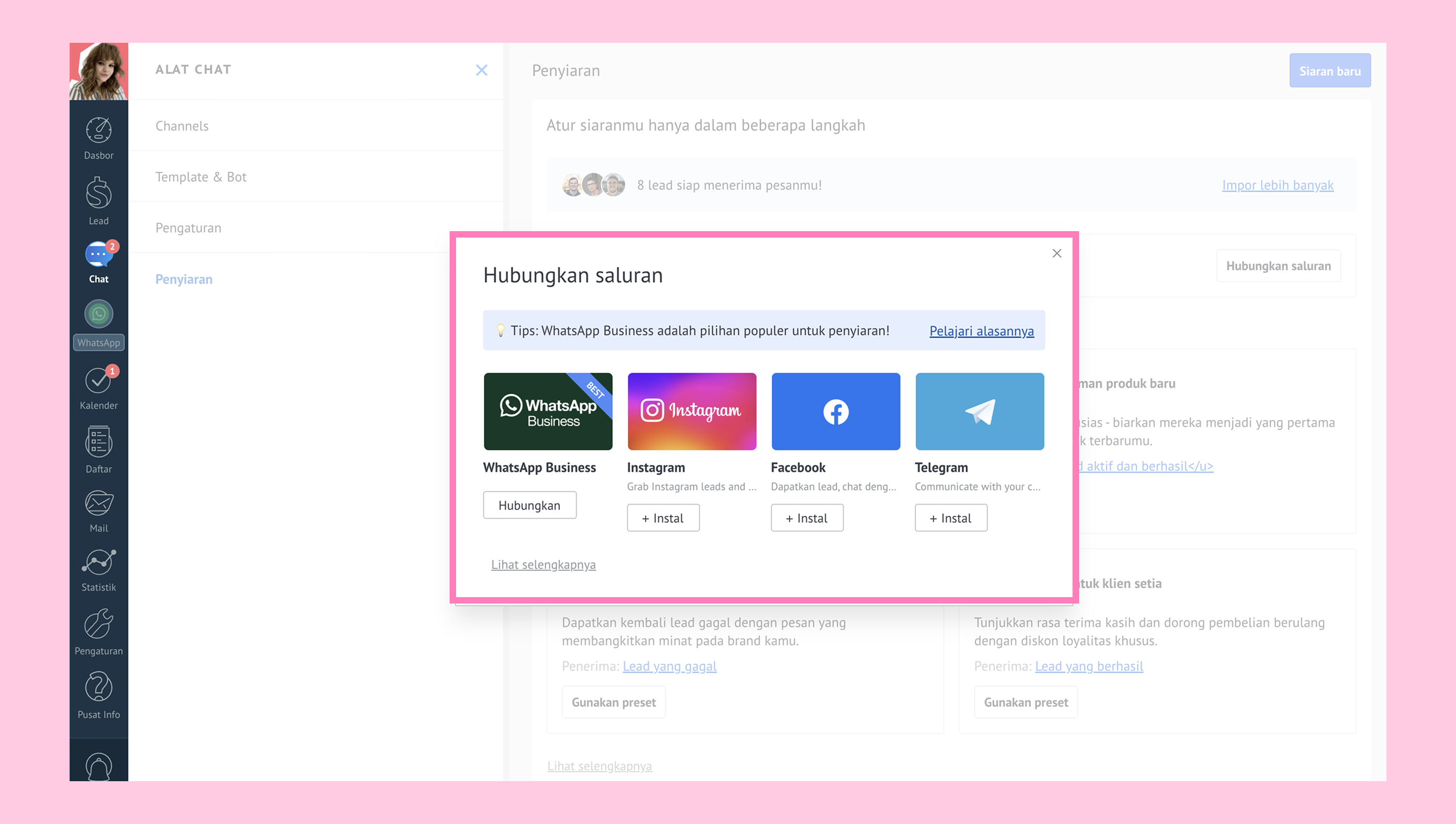Click the Impor lebih banyak link

[1278, 185]
